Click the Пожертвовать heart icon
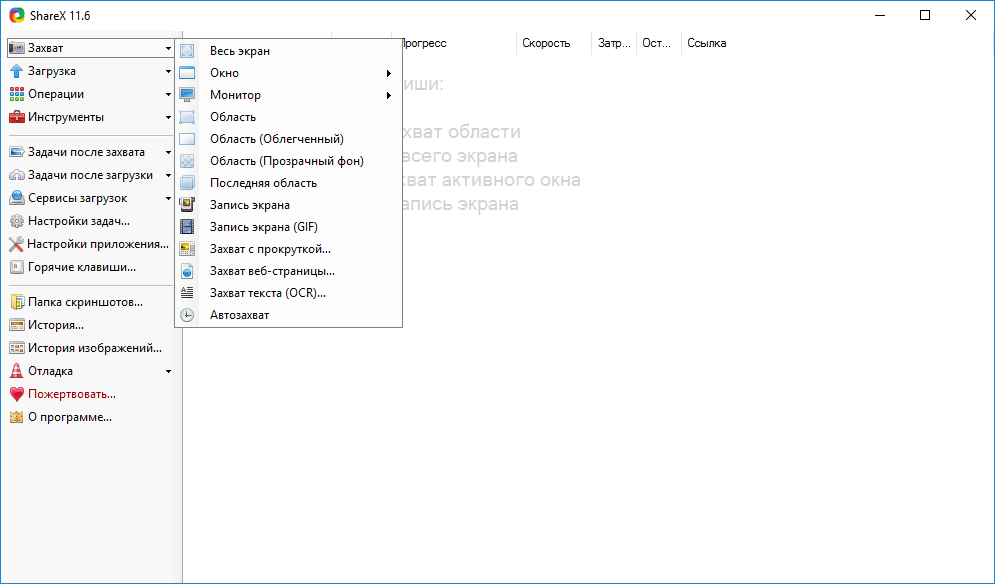Image resolution: width=995 pixels, height=584 pixels. click(17, 394)
